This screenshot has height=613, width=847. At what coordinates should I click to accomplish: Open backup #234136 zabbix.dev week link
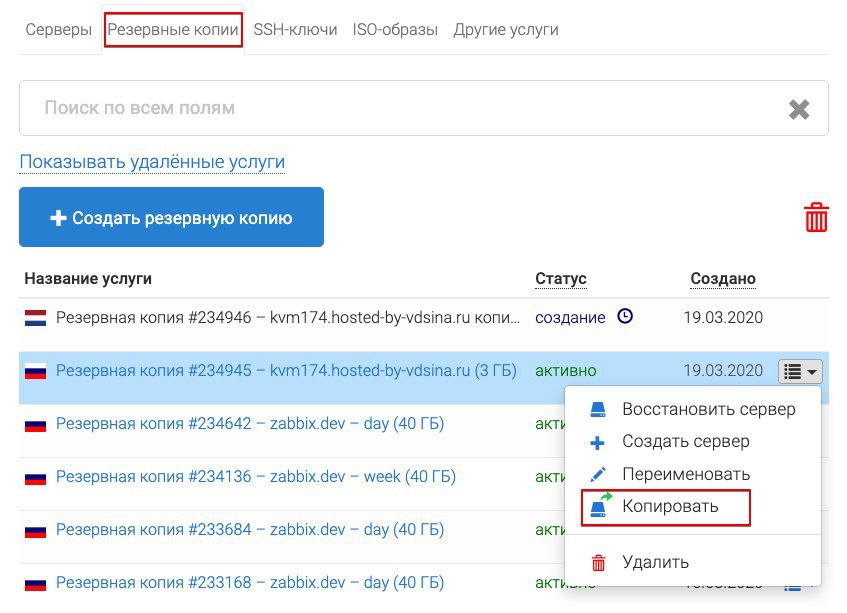(x=256, y=477)
